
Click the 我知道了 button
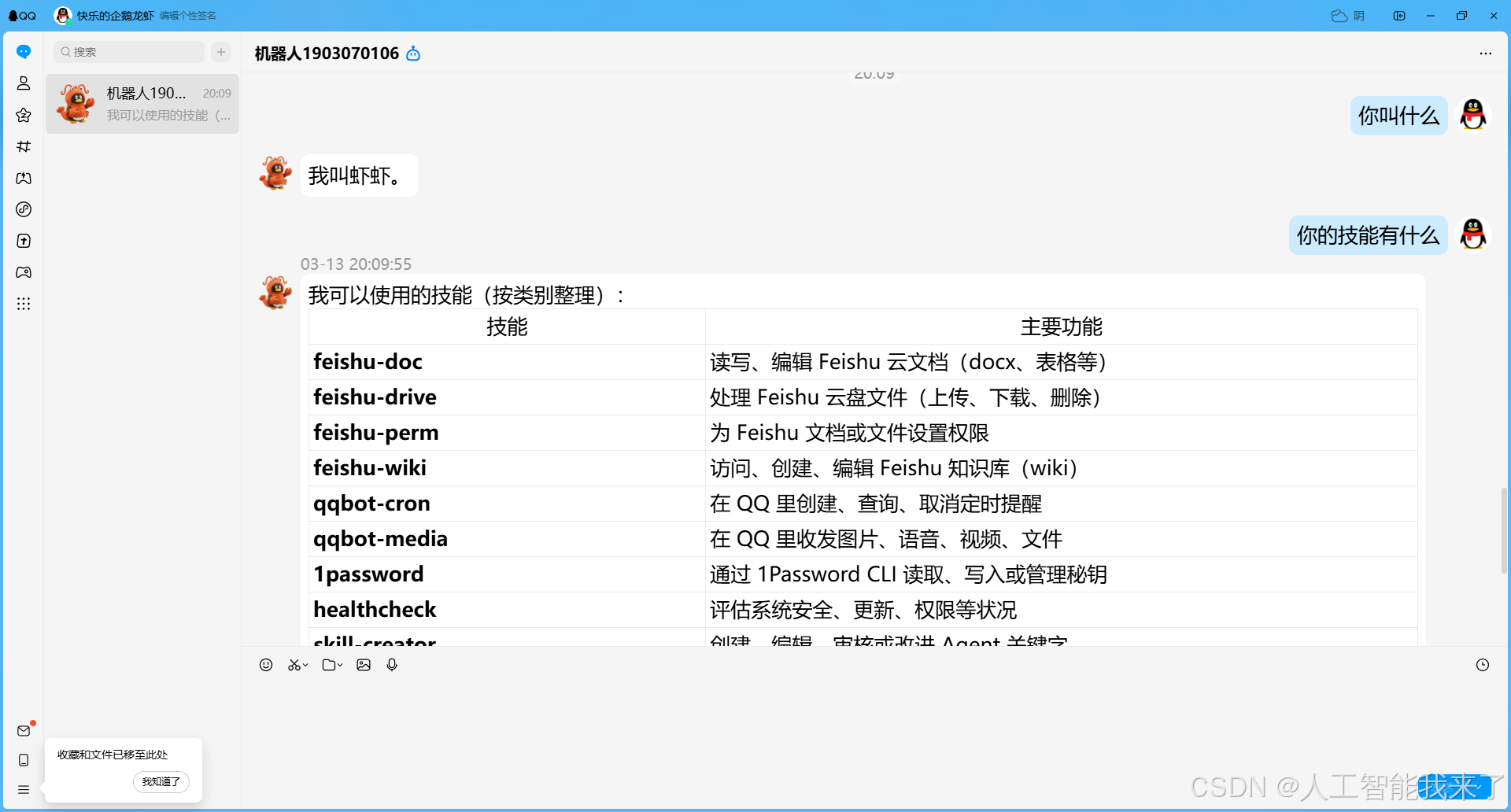161,781
